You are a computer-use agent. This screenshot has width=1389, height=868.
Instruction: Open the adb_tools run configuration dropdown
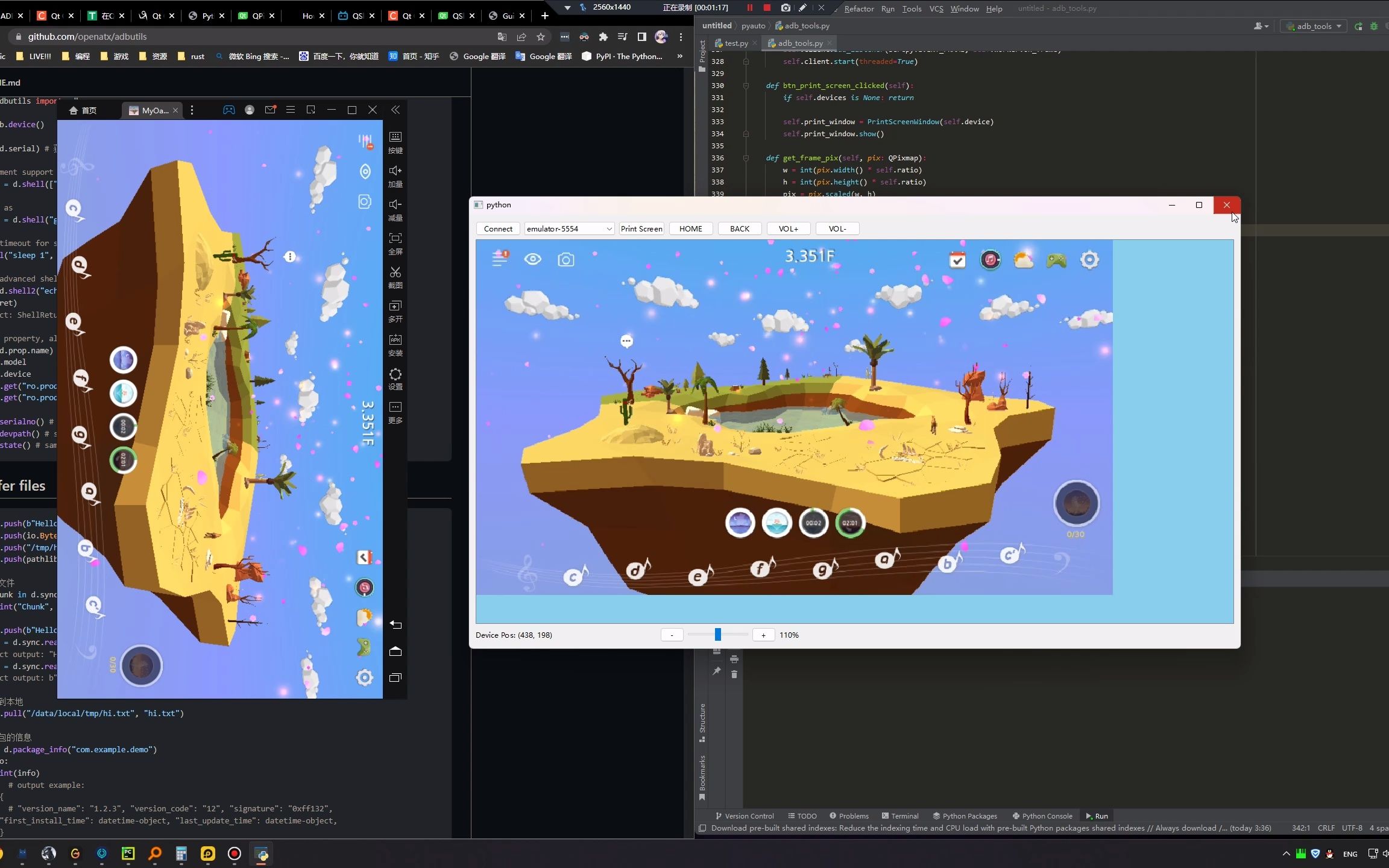[1314, 26]
